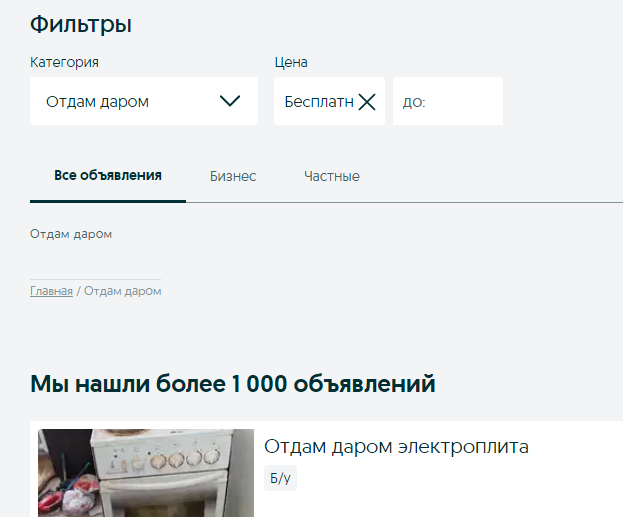The width and height of the screenshot is (623, 517).
Task: Click the 'Б/у' condition tag
Action: [280, 478]
